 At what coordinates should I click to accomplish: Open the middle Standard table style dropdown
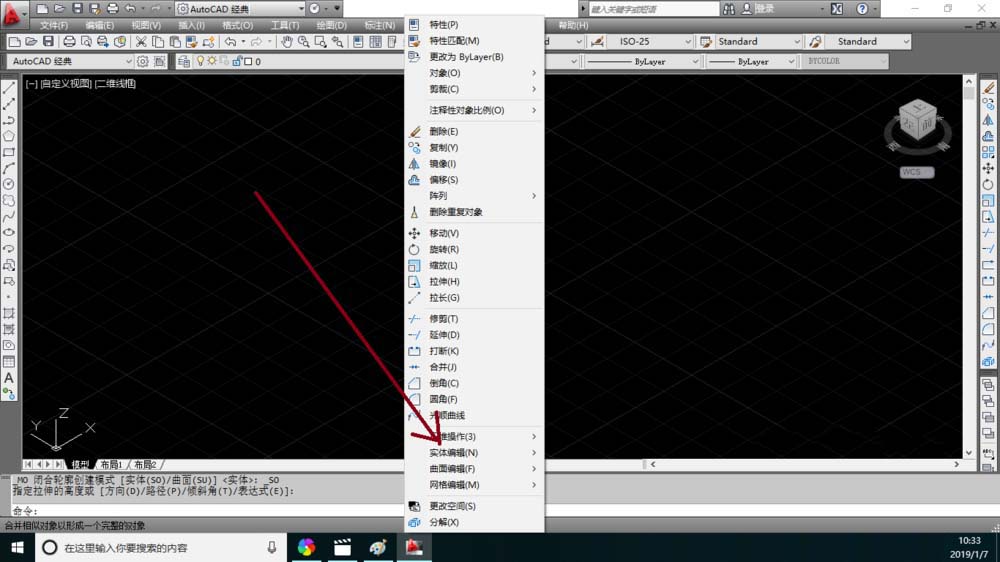click(757, 41)
